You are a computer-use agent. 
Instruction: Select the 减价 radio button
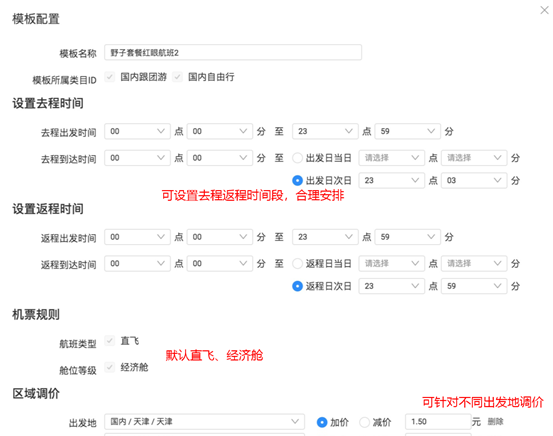364,422
